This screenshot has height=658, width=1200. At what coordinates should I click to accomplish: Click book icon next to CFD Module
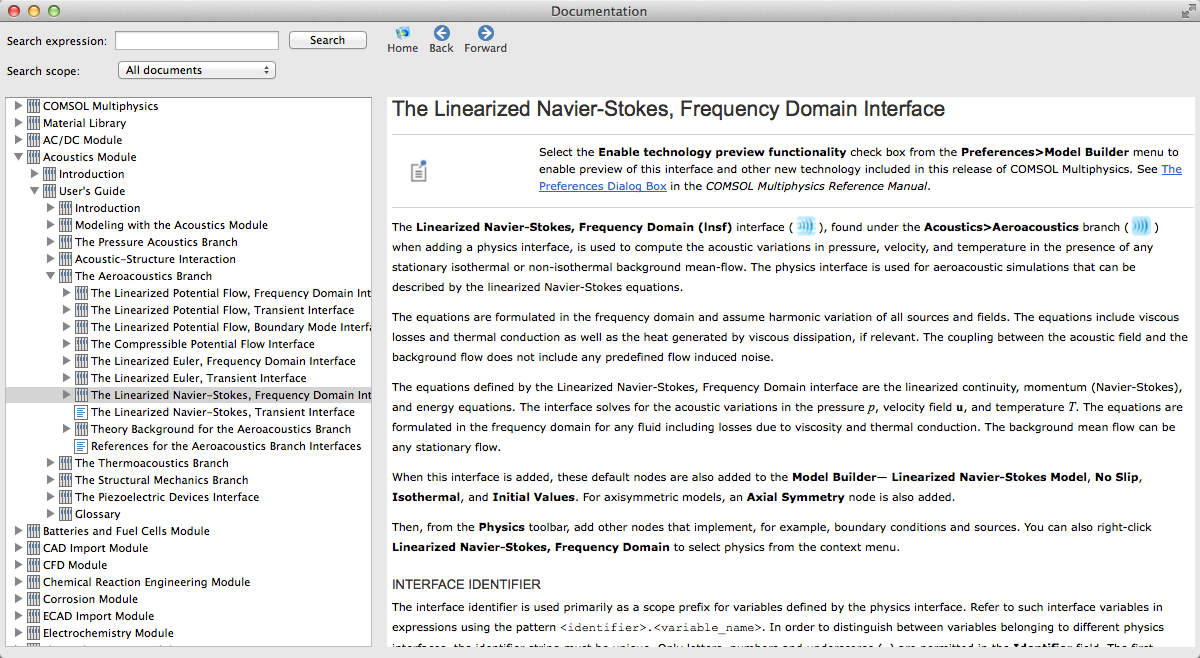[34, 565]
